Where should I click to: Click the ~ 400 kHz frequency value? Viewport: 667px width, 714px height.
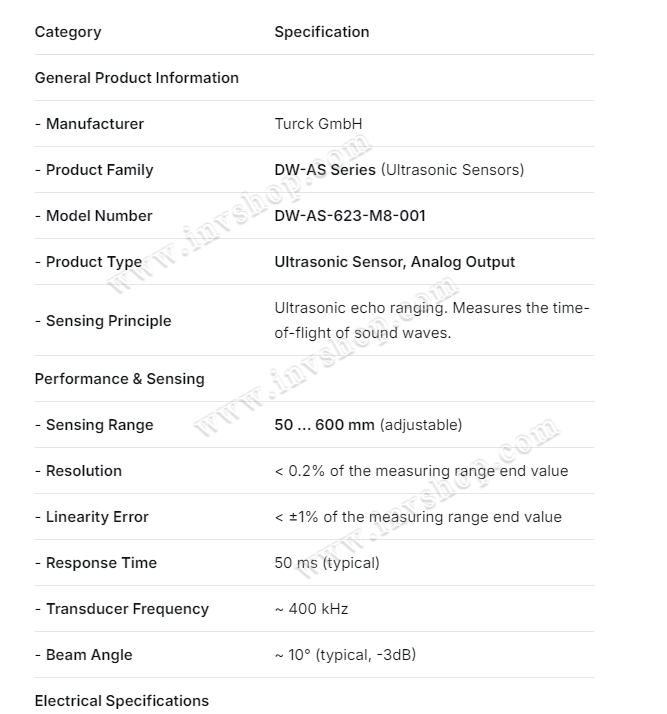pyautogui.click(x=312, y=609)
